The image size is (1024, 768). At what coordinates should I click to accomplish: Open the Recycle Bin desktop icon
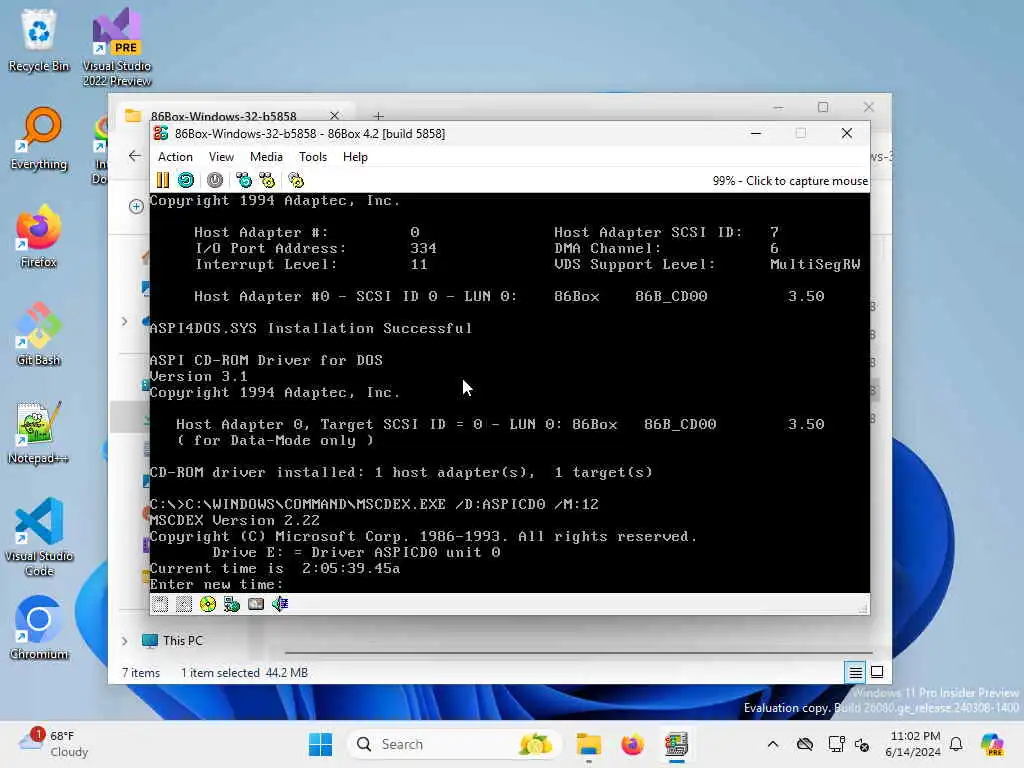[39, 40]
